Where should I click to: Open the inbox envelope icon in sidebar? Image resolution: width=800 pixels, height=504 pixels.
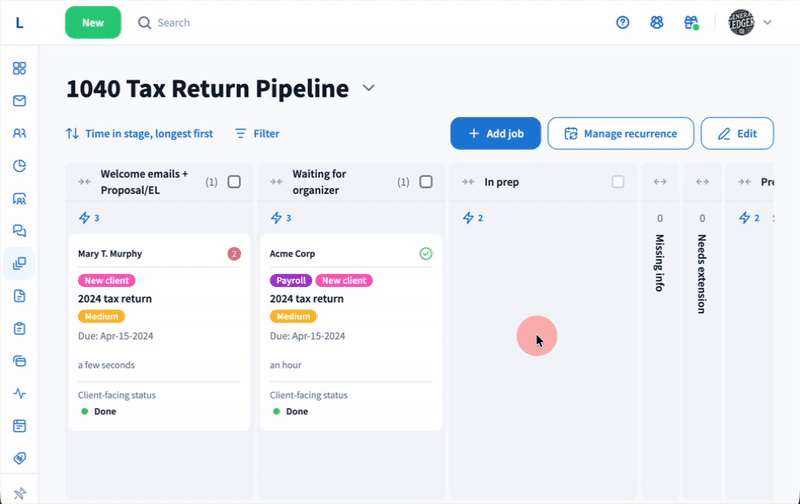point(19,101)
